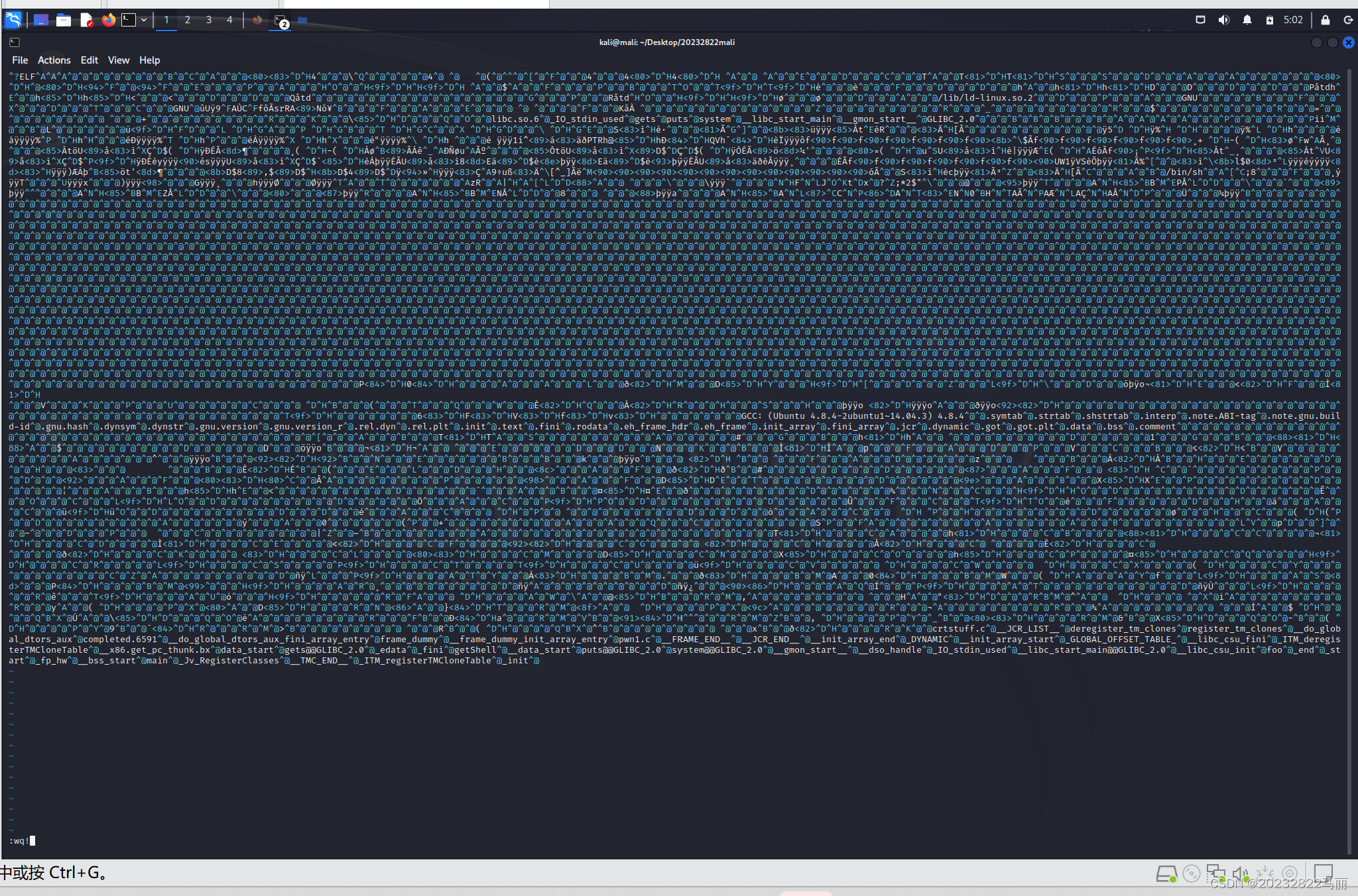This screenshot has width=1358, height=896.
Task: Click the USB devices status icon
Action: [x=1265, y=874]
